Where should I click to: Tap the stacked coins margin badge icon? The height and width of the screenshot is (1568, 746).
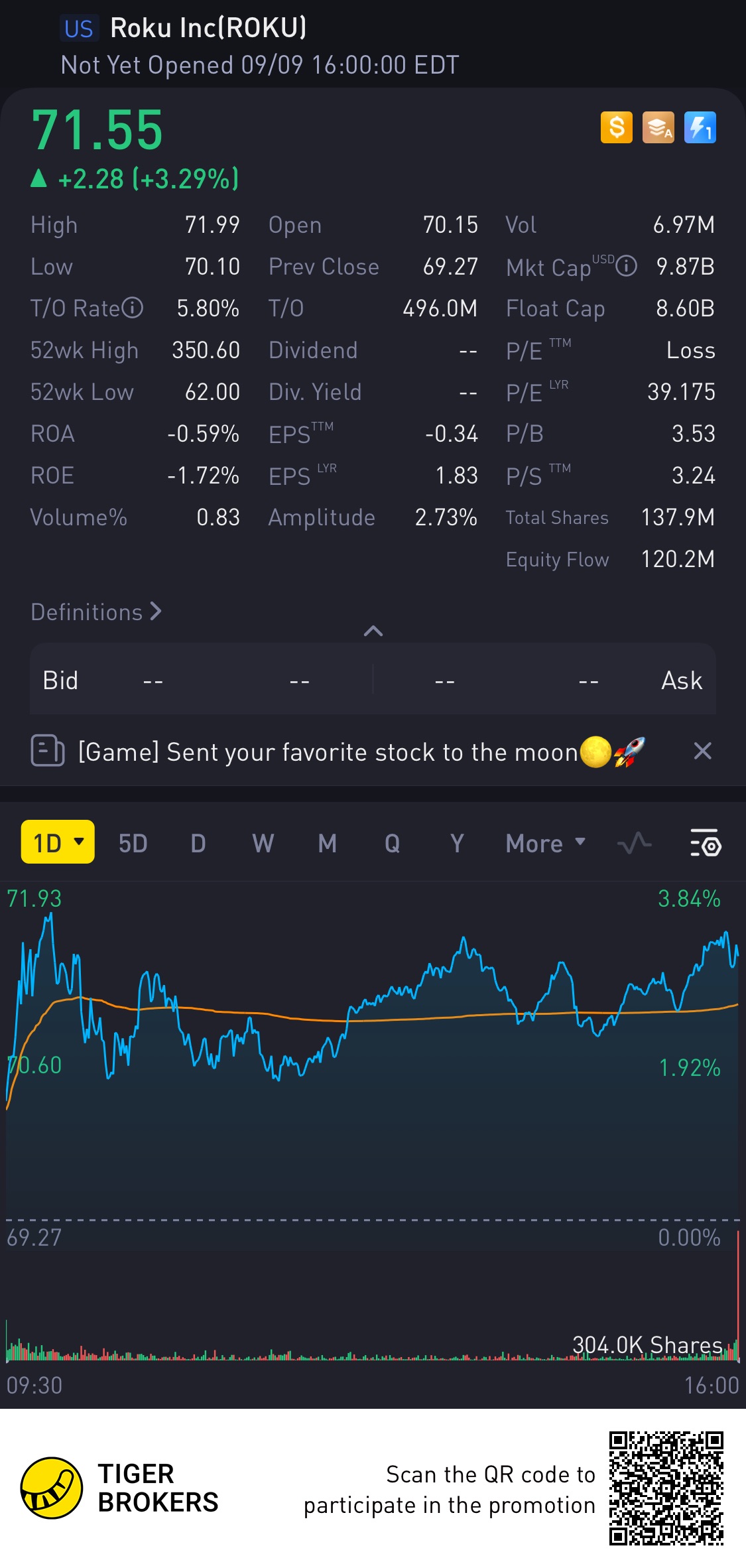658,127
